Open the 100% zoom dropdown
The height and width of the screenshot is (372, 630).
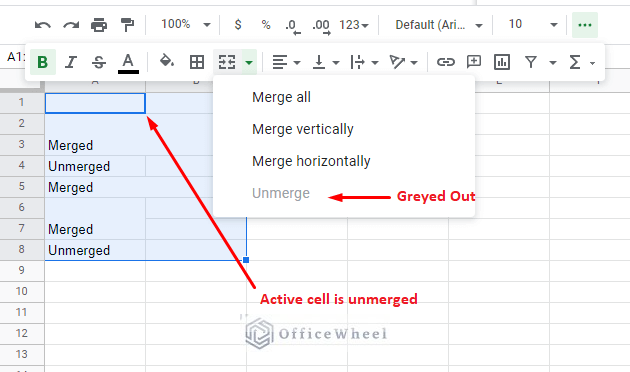pyautogui.click(x=186, y=25)
